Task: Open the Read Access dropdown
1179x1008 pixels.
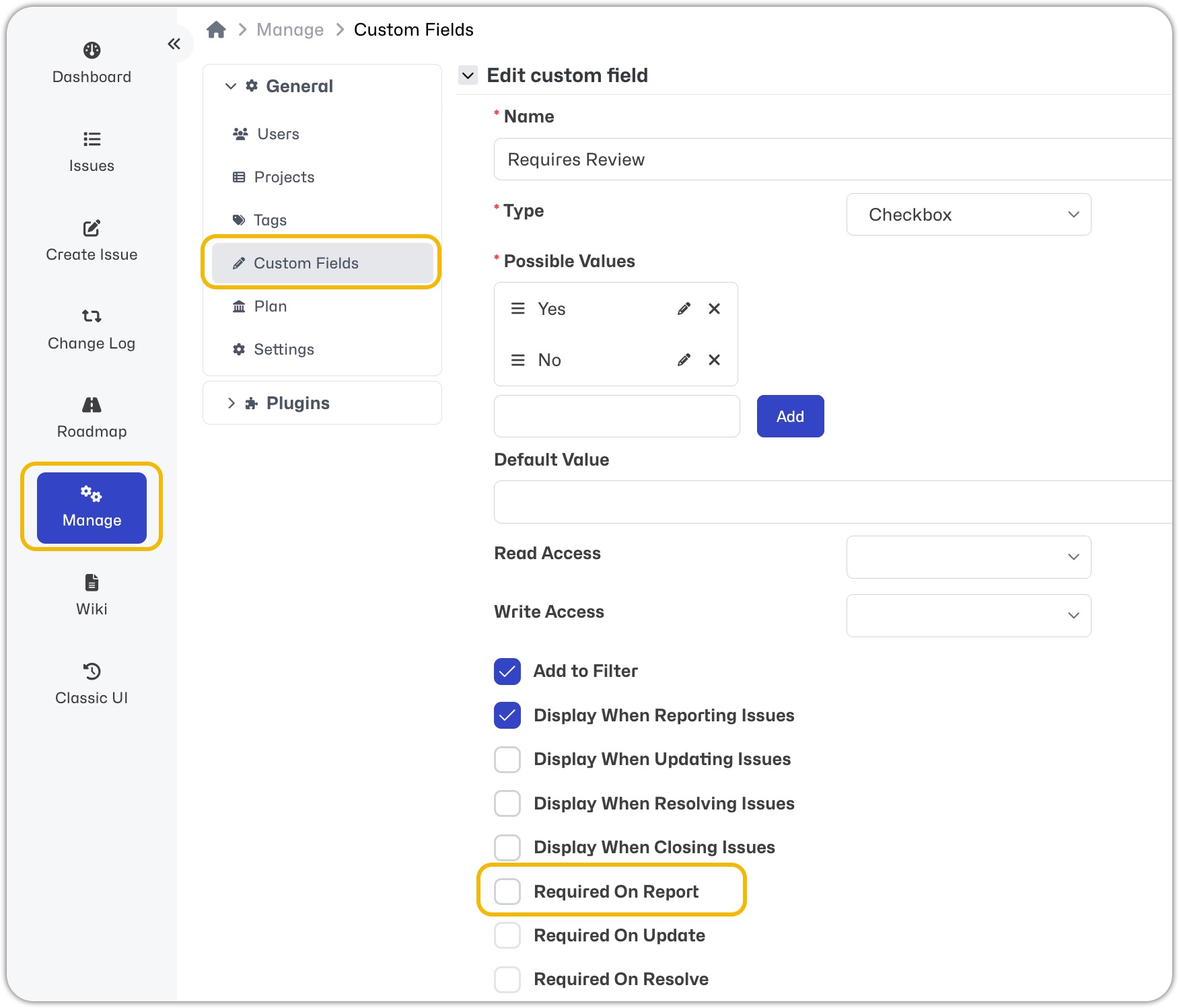Action: pos(968,557)
